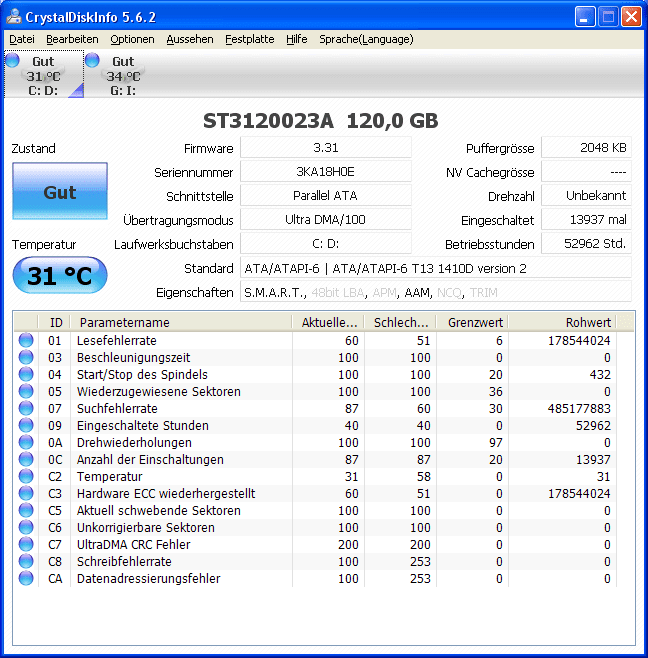Screen dimensions: 648x658
Task: Click the Puffergrösse field 2048 KB
Action: tap(586, 148)
